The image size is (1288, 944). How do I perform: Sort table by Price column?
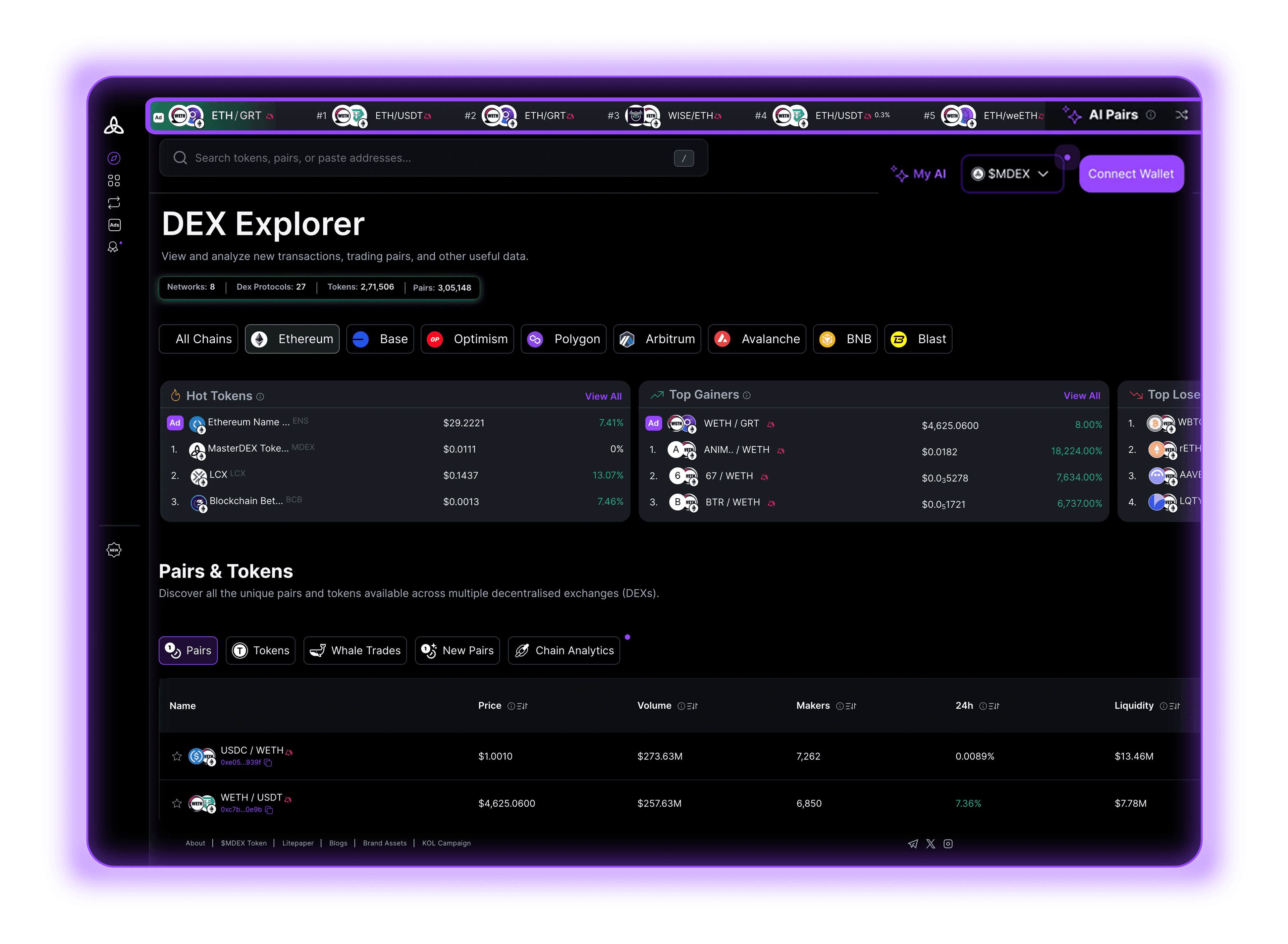pyautogui.click(x=522, y=706)
